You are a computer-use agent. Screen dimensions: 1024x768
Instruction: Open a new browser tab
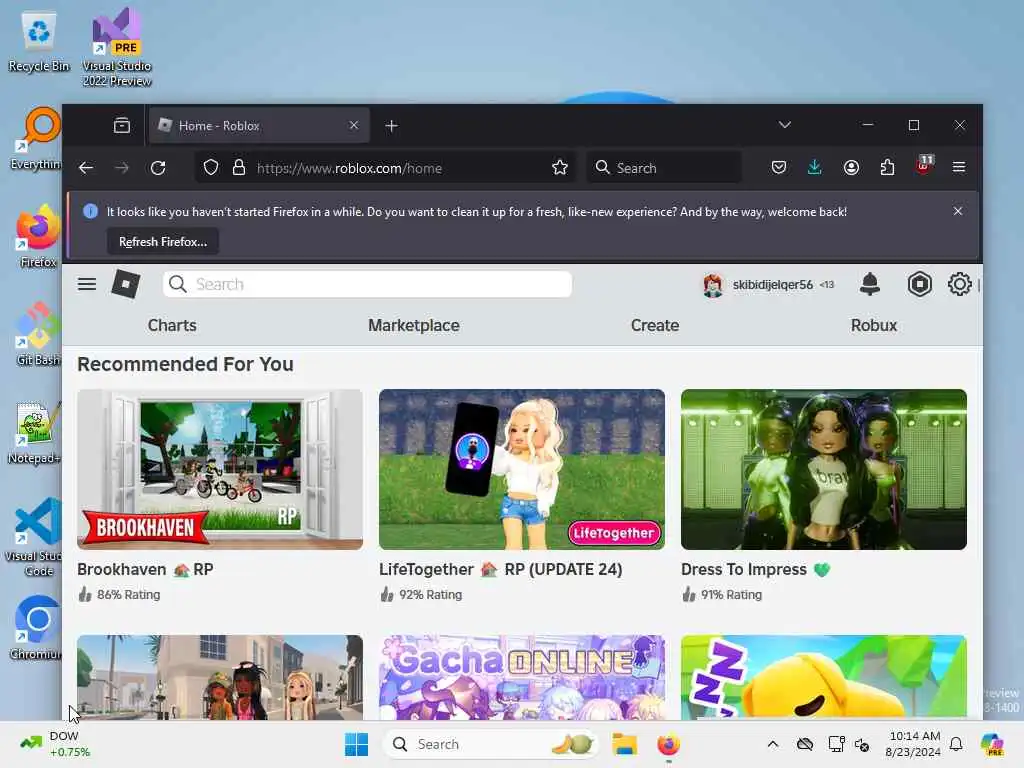[391, 125]
